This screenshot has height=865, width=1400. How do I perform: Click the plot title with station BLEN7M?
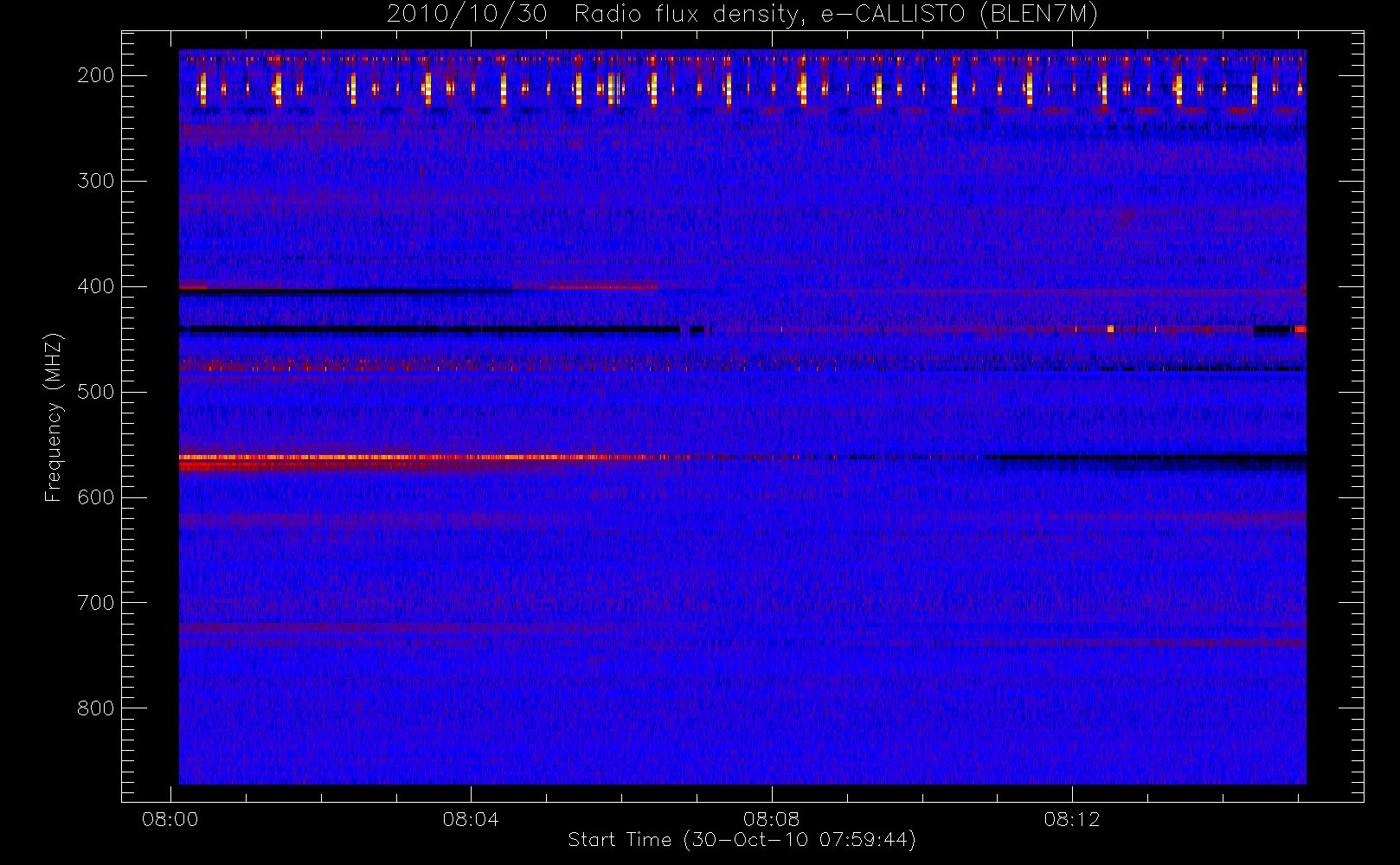tap(742, 14)
